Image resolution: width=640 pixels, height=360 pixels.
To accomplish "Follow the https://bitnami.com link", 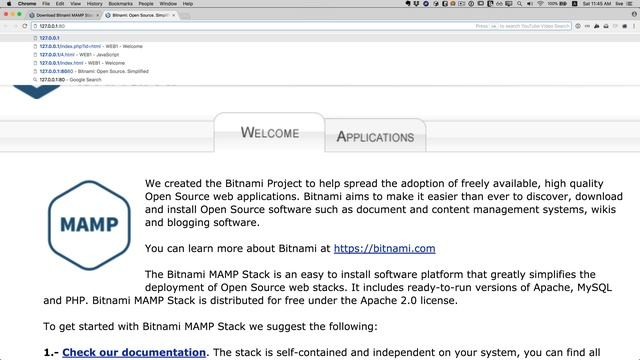I will click(x=384, y=248).
